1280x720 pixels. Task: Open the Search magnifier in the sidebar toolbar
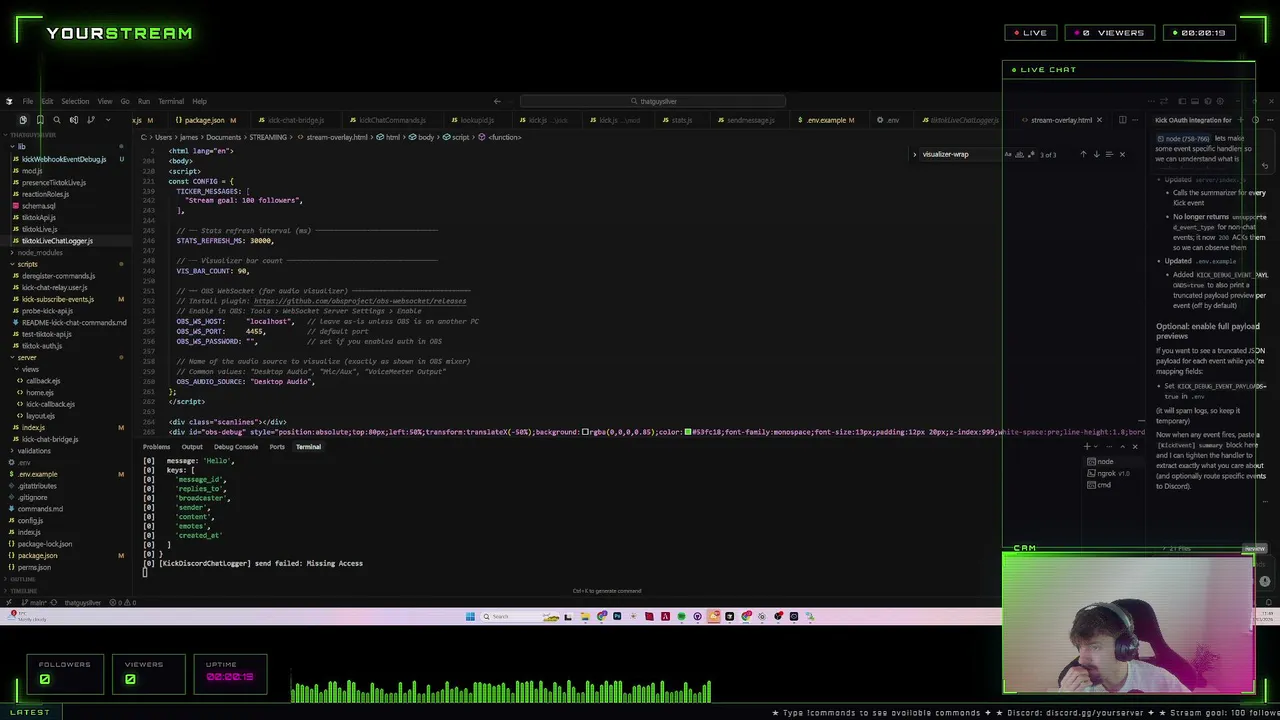pos(56,120)
